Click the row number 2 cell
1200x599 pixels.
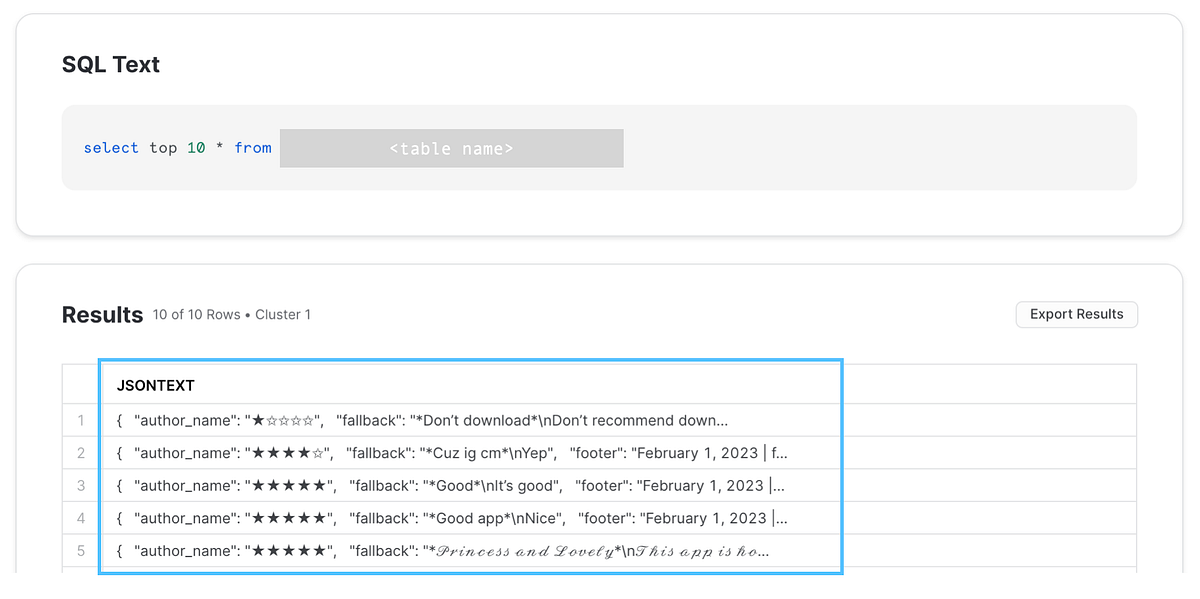(81, 453)
